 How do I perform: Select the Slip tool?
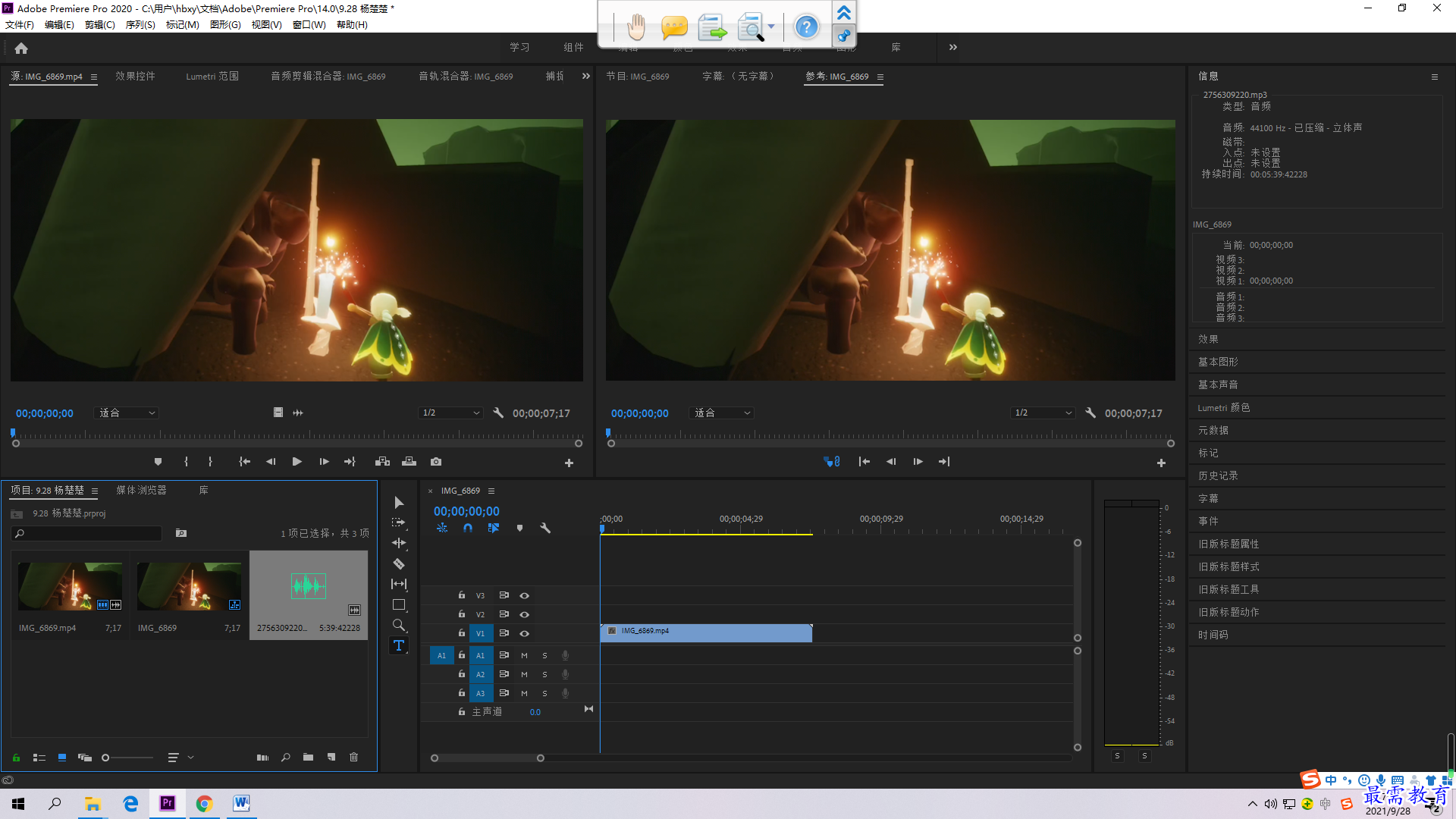[399, 584]
